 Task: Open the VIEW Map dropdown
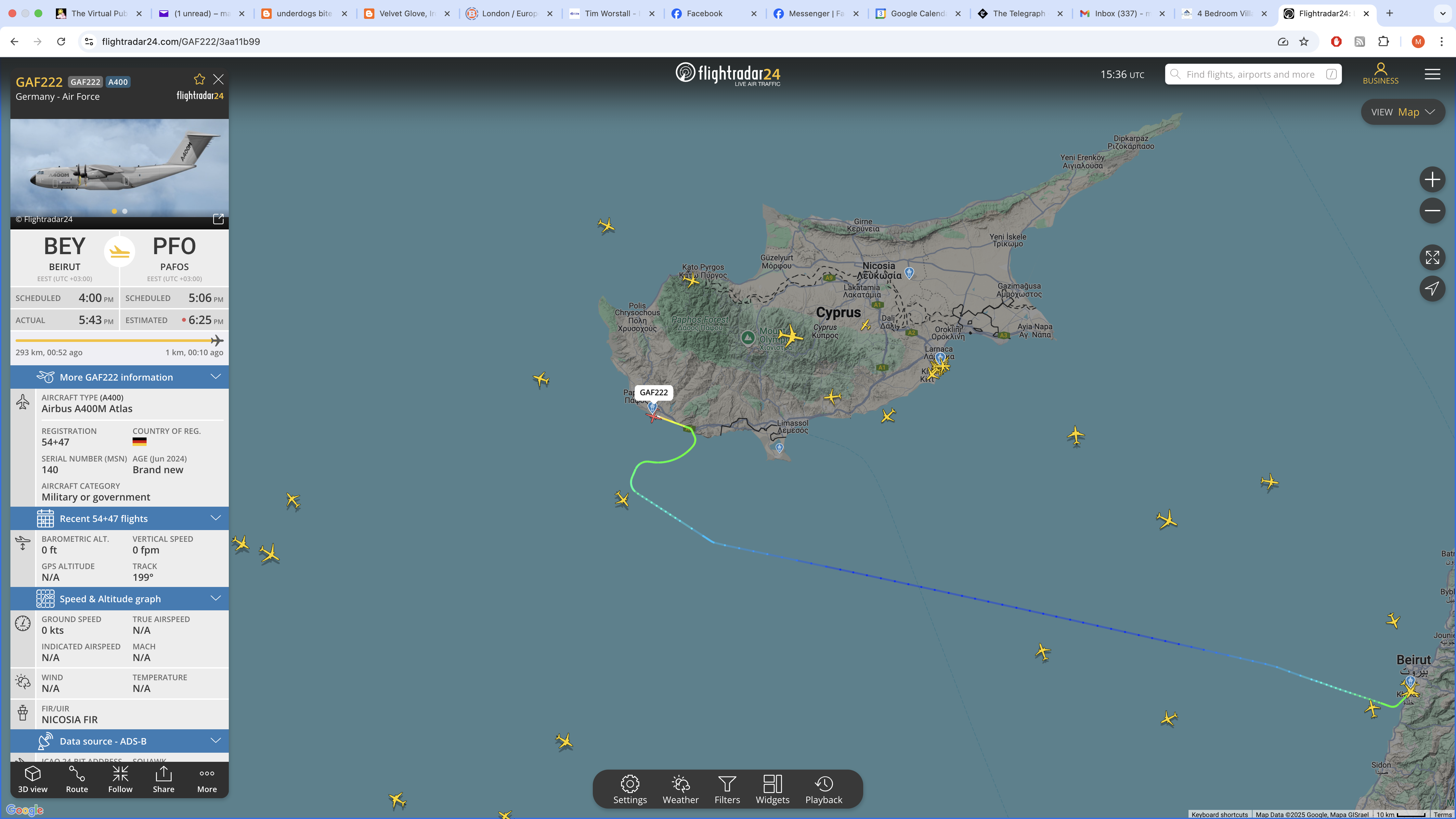click(1403, 112)
